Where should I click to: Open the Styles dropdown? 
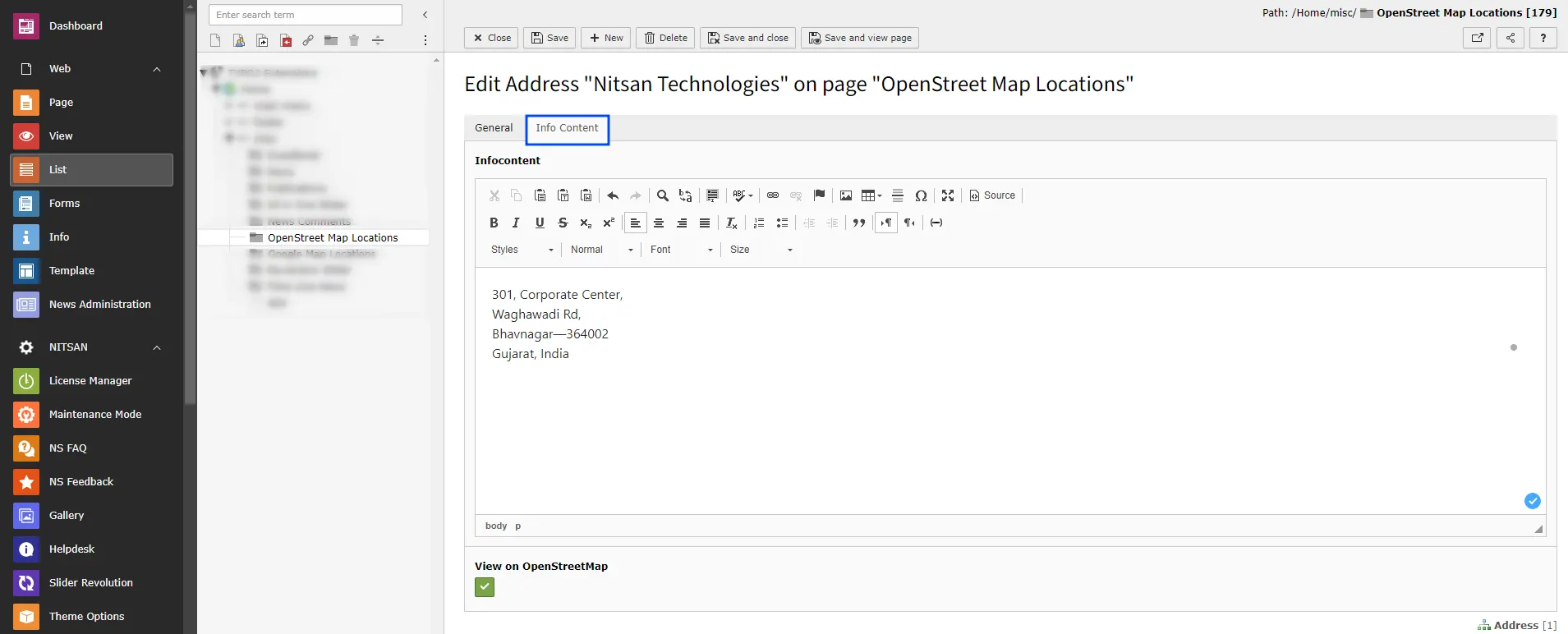(x=522, y=250)
